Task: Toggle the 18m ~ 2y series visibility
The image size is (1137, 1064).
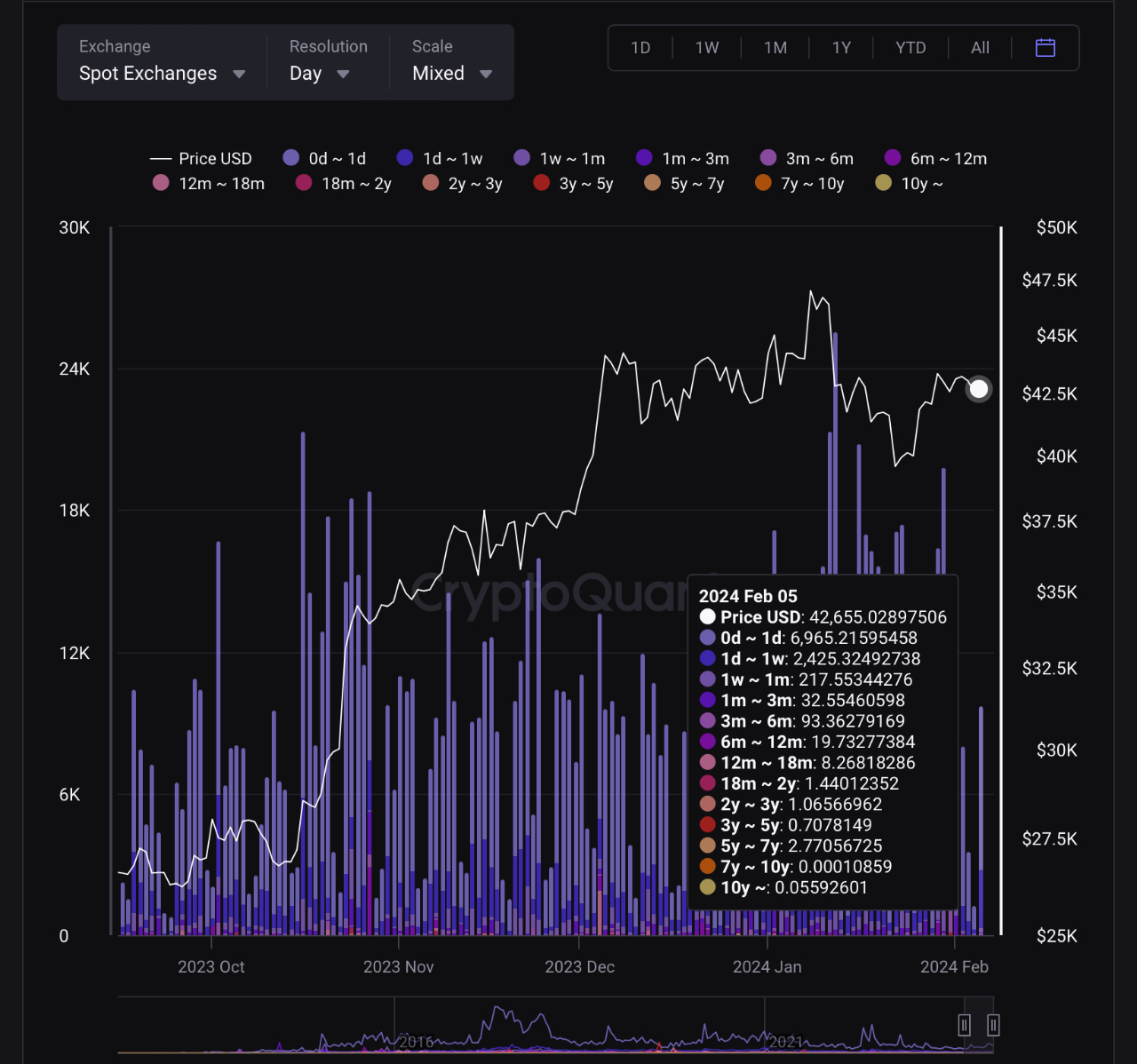Action: (x=304, y=183)
